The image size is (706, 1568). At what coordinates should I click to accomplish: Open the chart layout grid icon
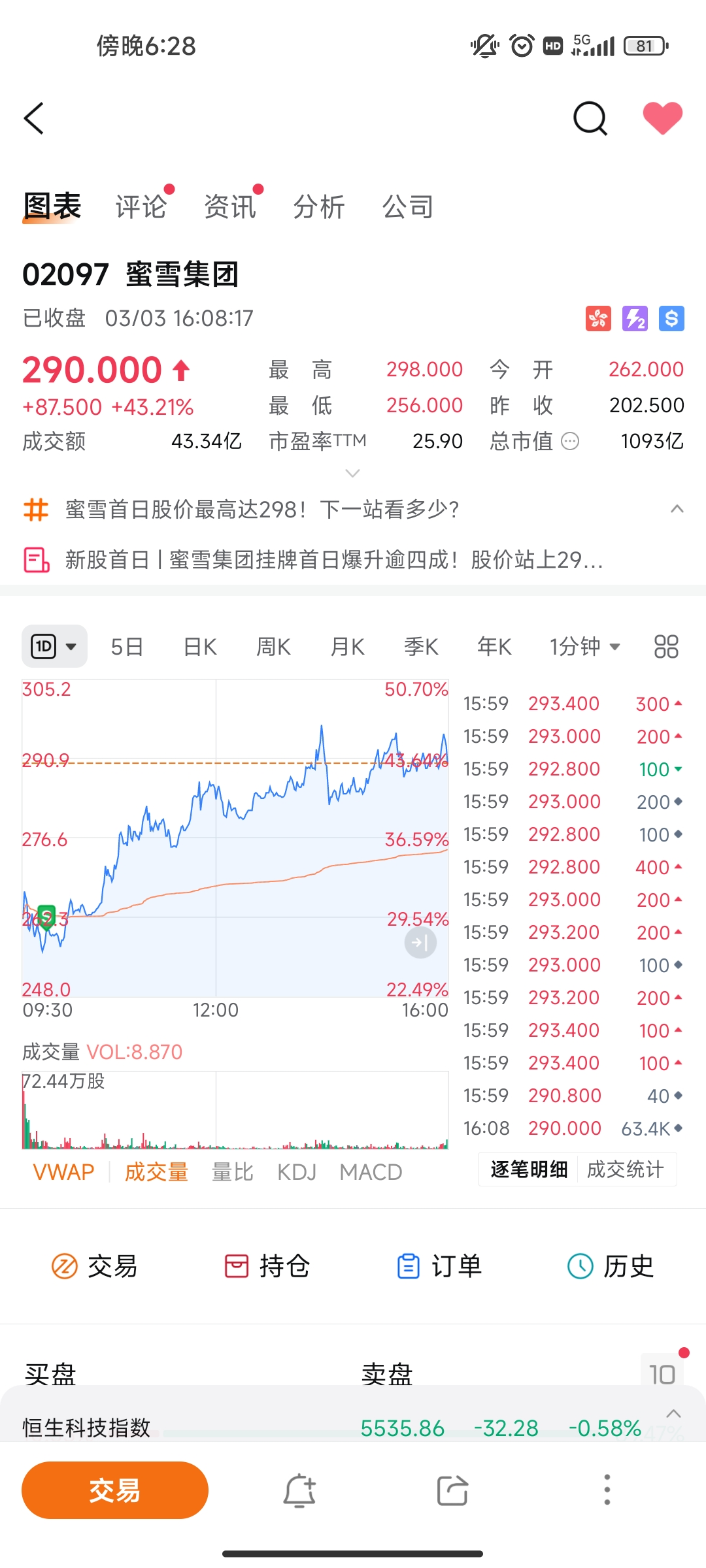pos(666,647)
